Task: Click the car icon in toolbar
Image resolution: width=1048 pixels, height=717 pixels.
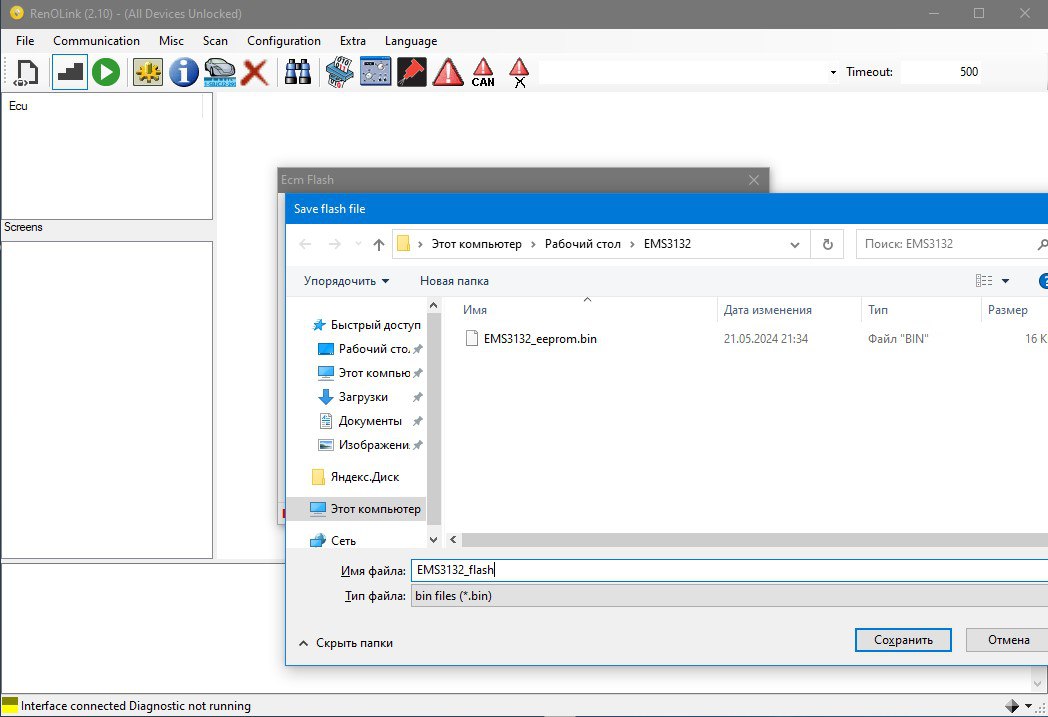Action: point(219,72)
